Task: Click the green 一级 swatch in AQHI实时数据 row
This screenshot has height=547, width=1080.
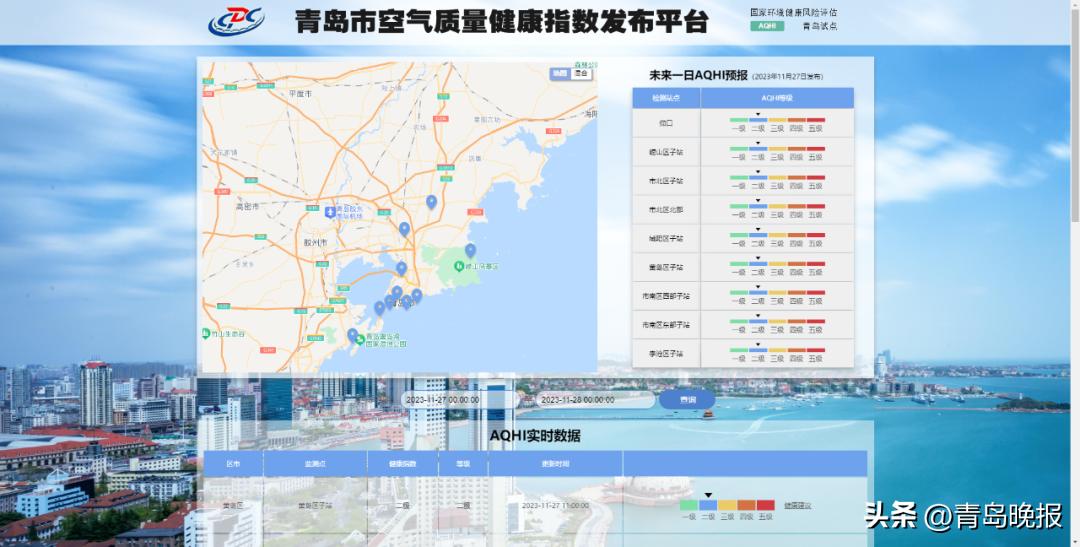Action: tap(689, 505)
